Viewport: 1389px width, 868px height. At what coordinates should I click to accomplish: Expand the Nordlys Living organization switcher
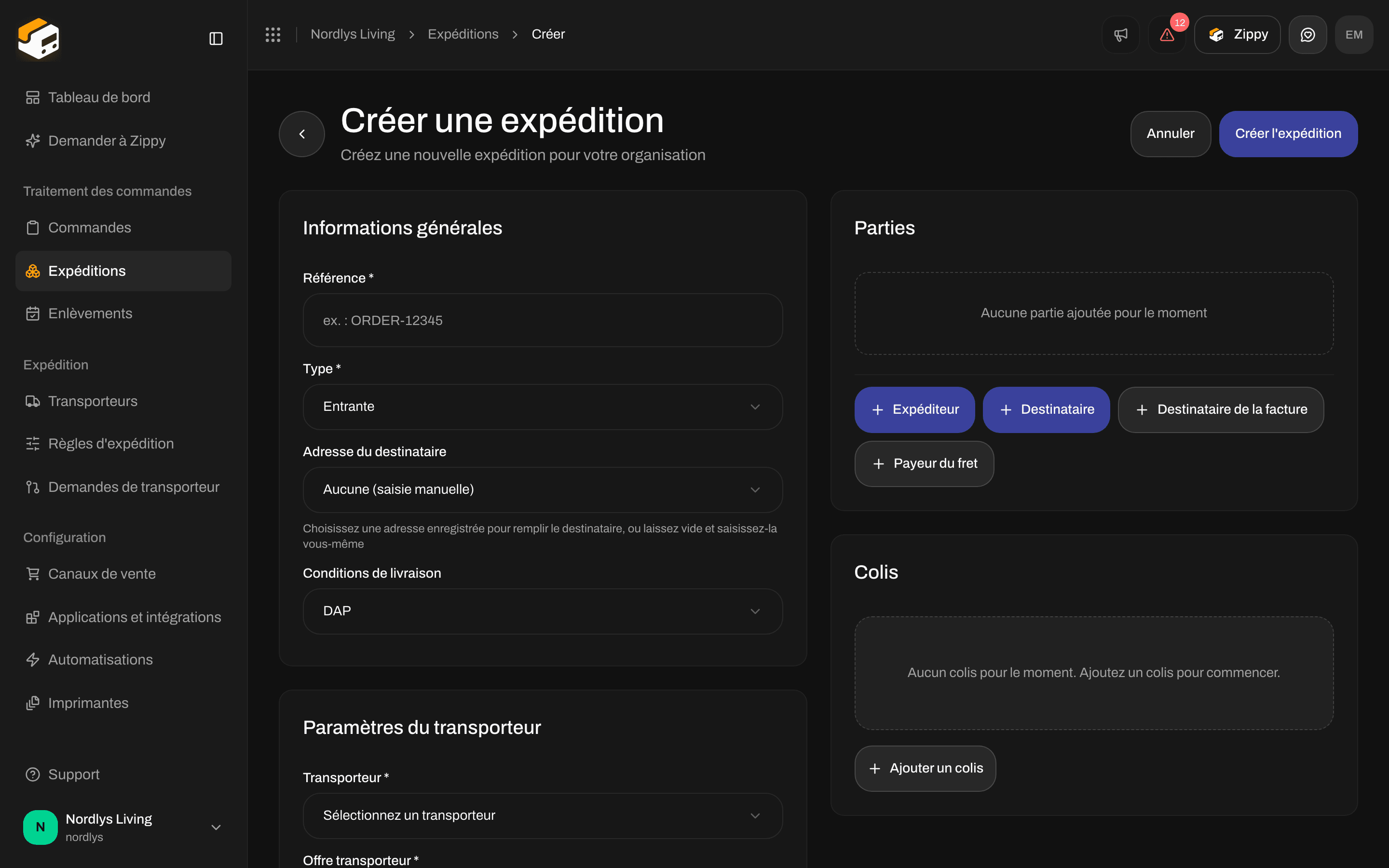click(x=123, y=827)
